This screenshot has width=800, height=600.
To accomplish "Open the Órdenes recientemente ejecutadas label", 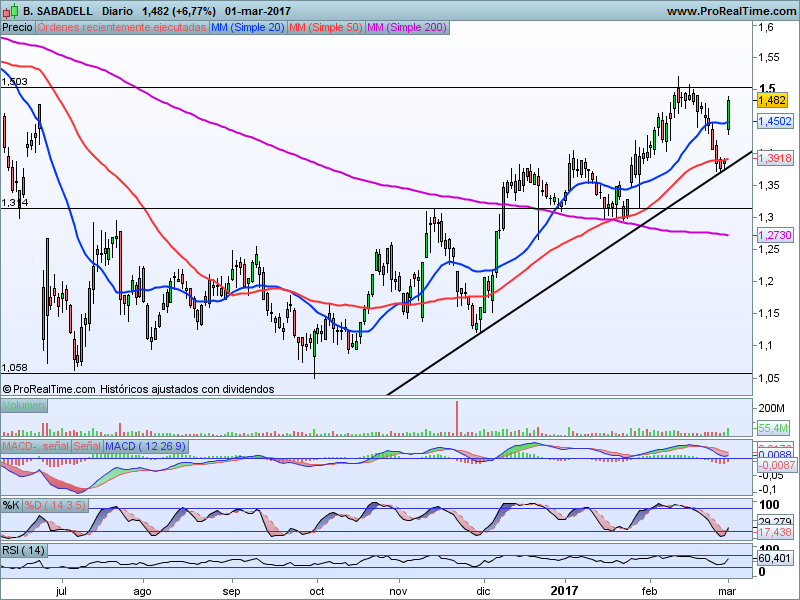I will click(x=122, y=28).
